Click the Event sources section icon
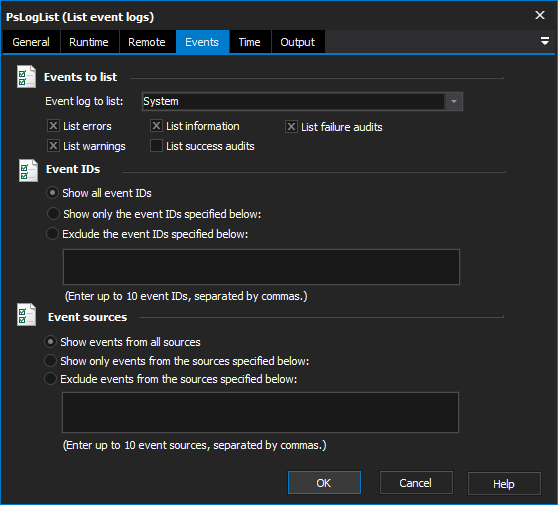Screen dimensions: 558x505 [x=26, y=315]
